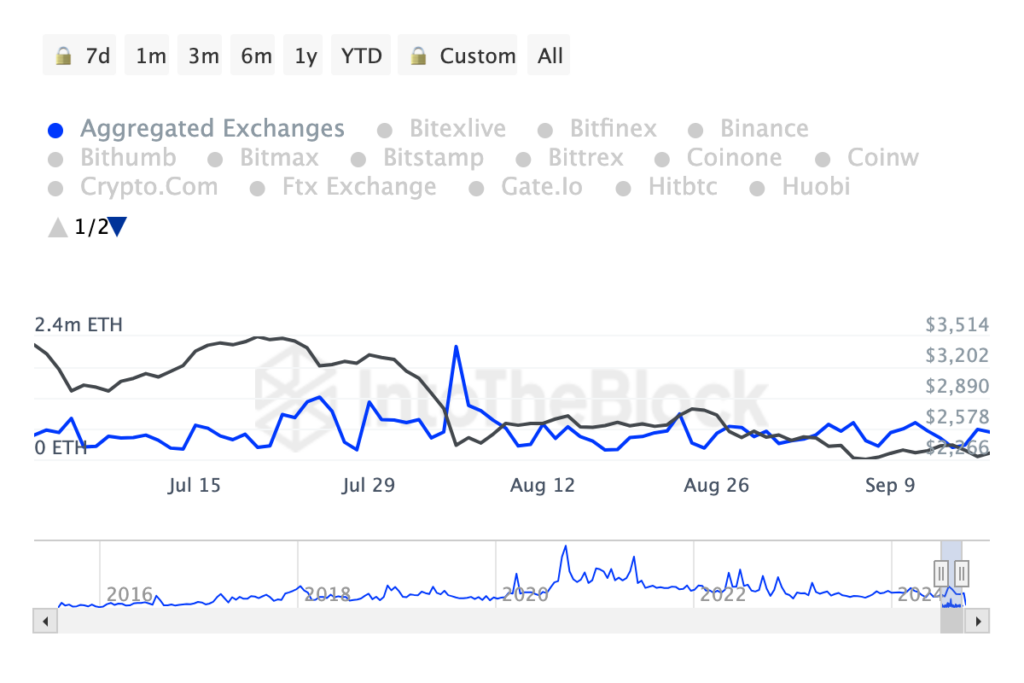The image size is (1024, 683).
Task: Click the Jul 15 axis label
Action: 194,485
